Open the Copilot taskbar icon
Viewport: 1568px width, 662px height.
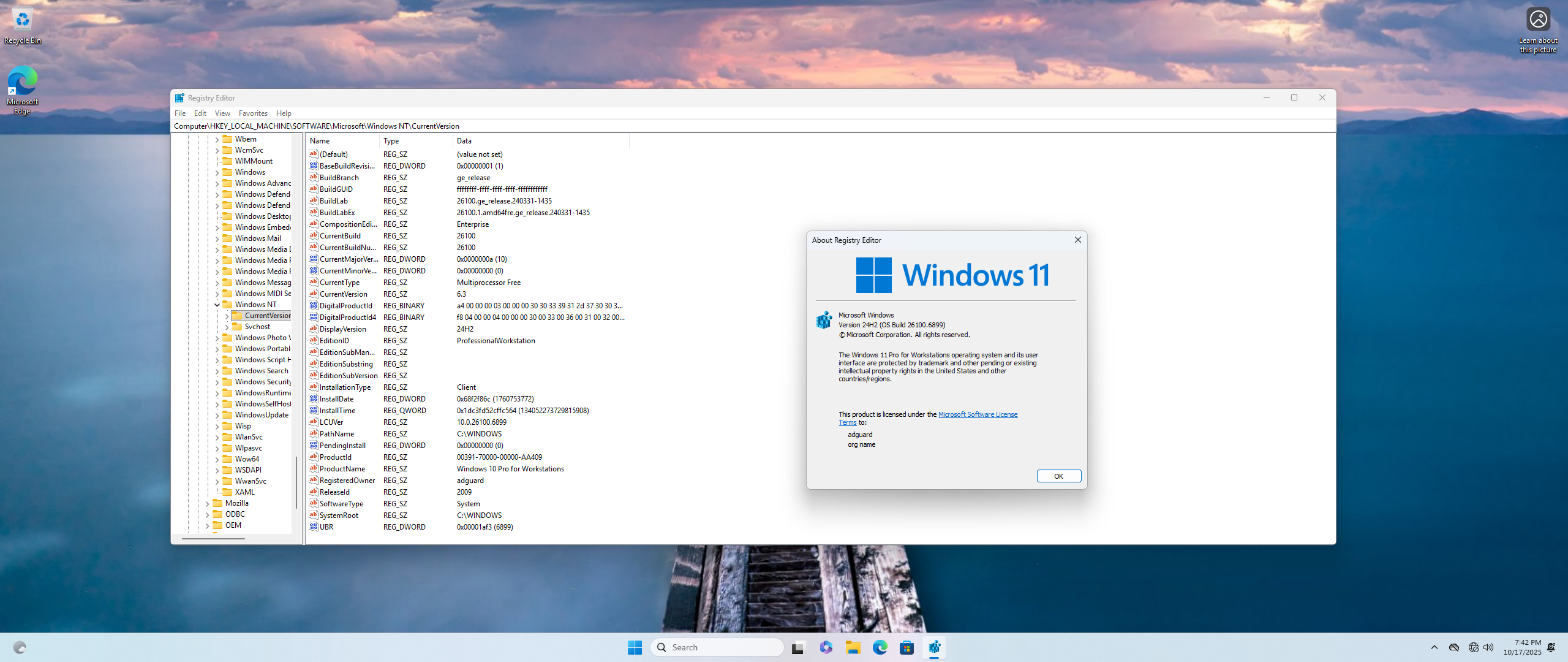point(826,647)
